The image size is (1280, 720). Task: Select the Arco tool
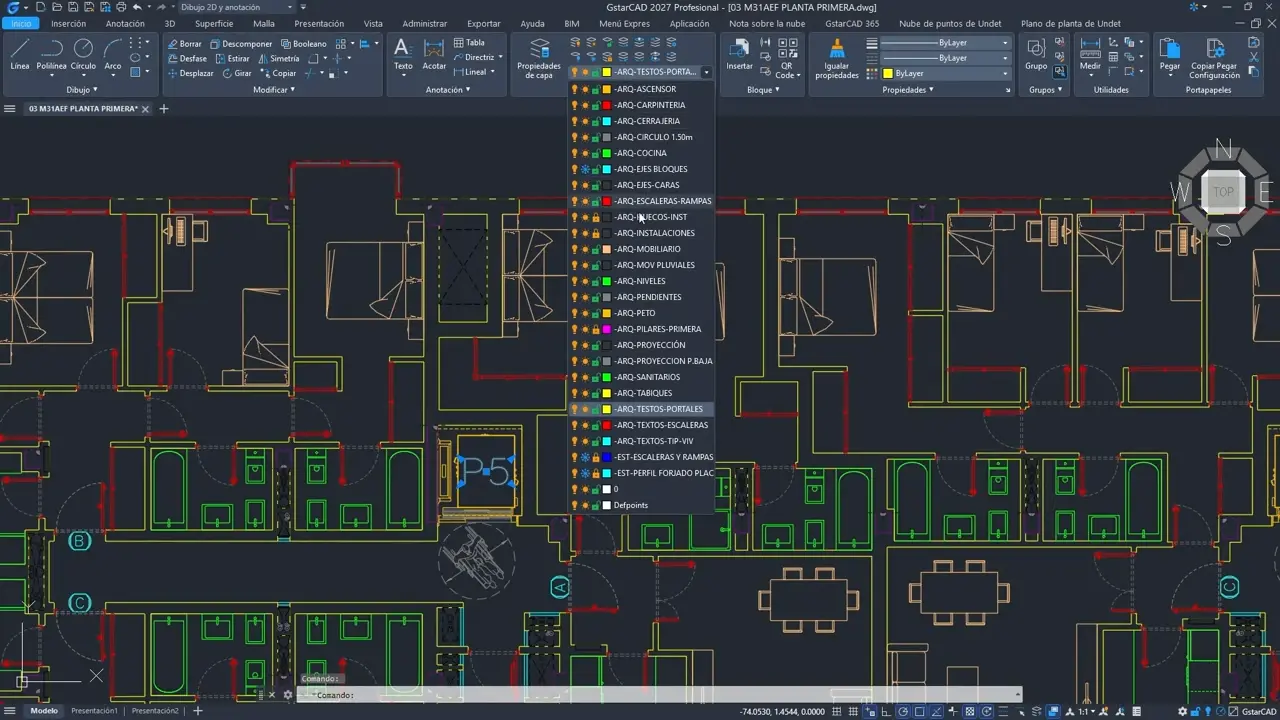tap(113, 54)
